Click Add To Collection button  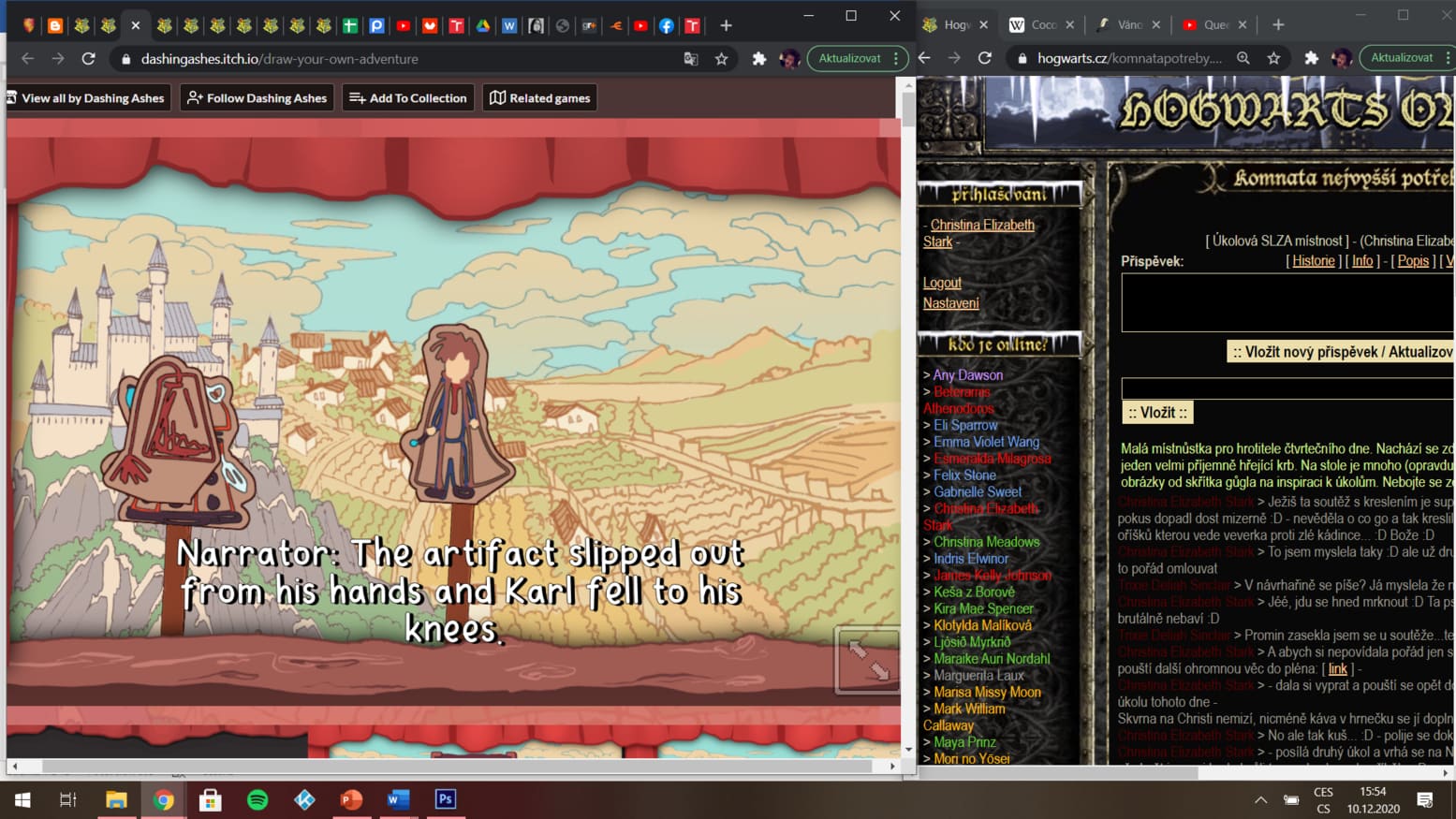click(x=408, y=97)
